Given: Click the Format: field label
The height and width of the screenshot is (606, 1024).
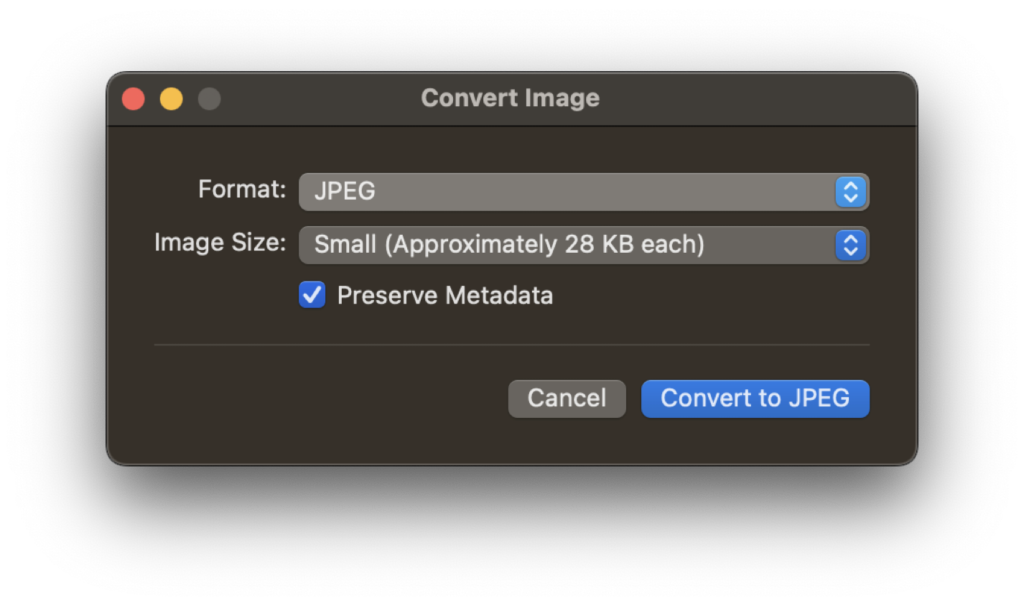Looking at the screenshot, I should pos(242,189).
